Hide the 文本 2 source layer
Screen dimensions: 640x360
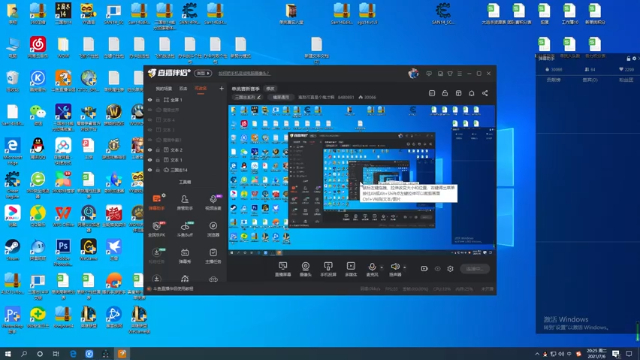pos(150,150)
